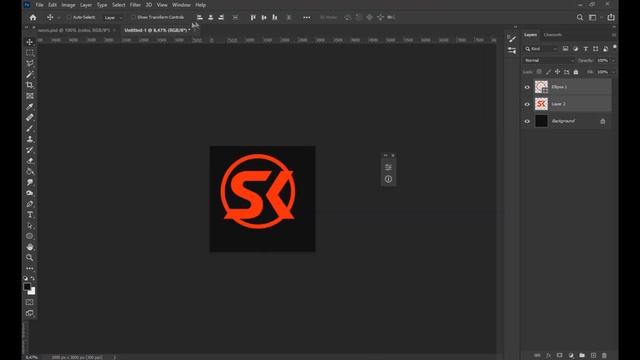Screen dimensions: 640x360
Task: Open the Normal blend mode dropdown
Action: click(x=549, y=60)
